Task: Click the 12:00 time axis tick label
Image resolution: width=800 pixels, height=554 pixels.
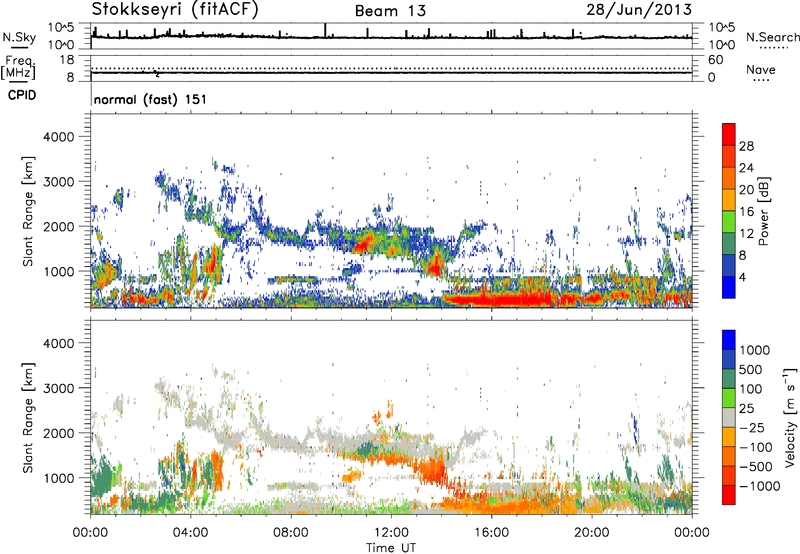Action: point(391,533)
